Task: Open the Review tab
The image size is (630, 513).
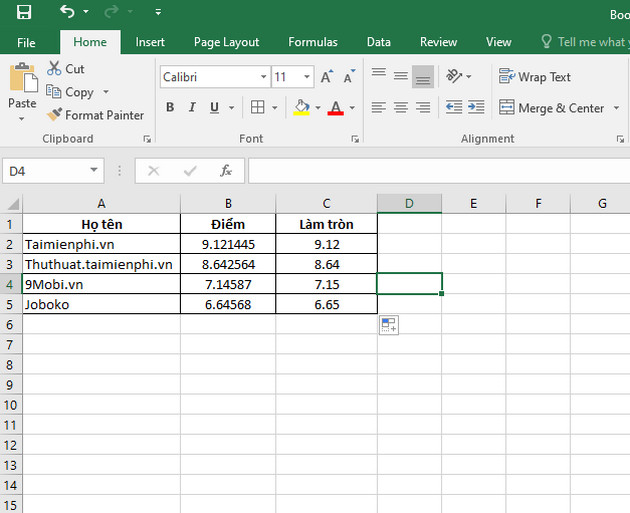Action: coord(438,42)
